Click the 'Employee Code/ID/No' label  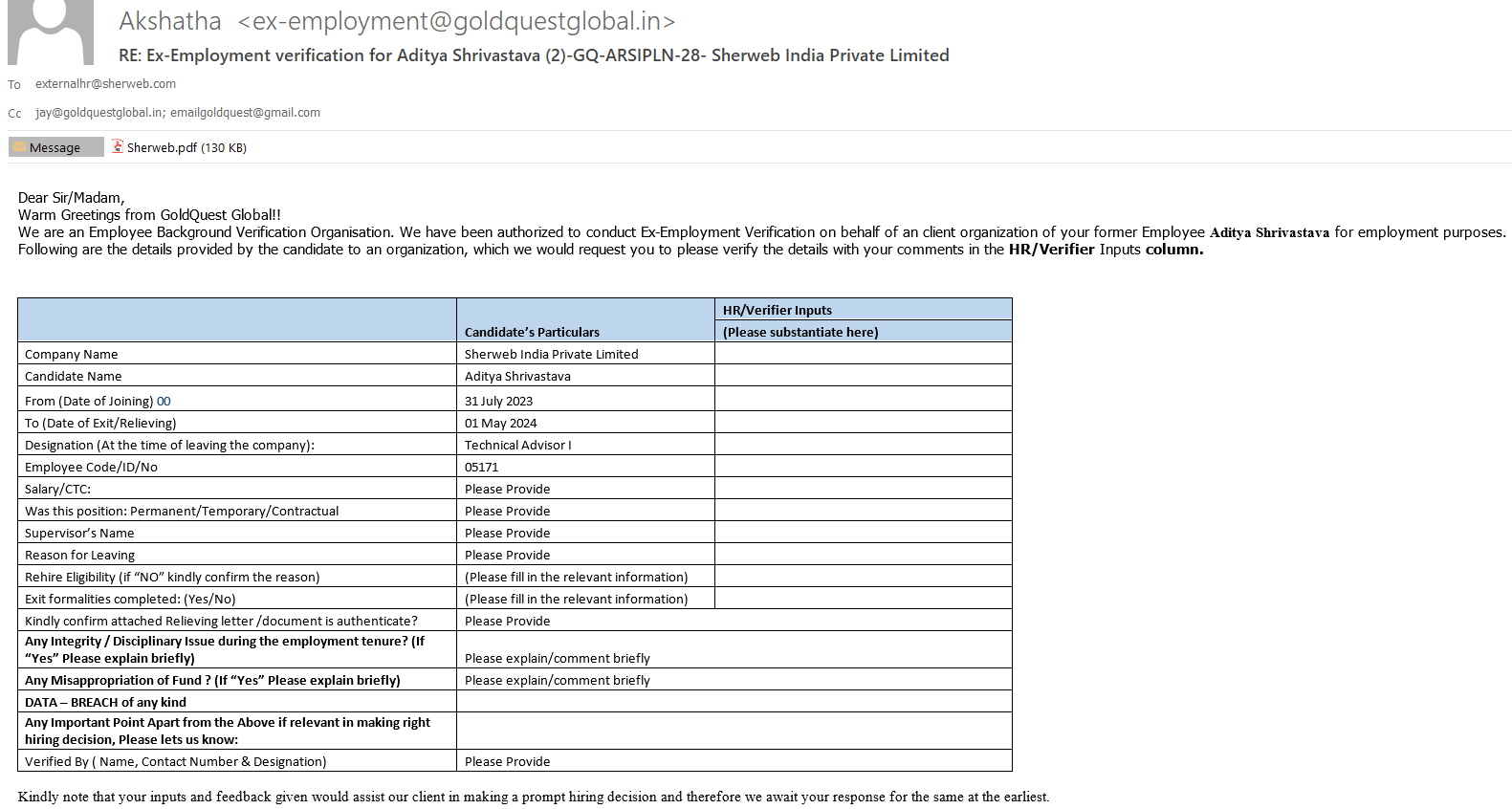91,467
